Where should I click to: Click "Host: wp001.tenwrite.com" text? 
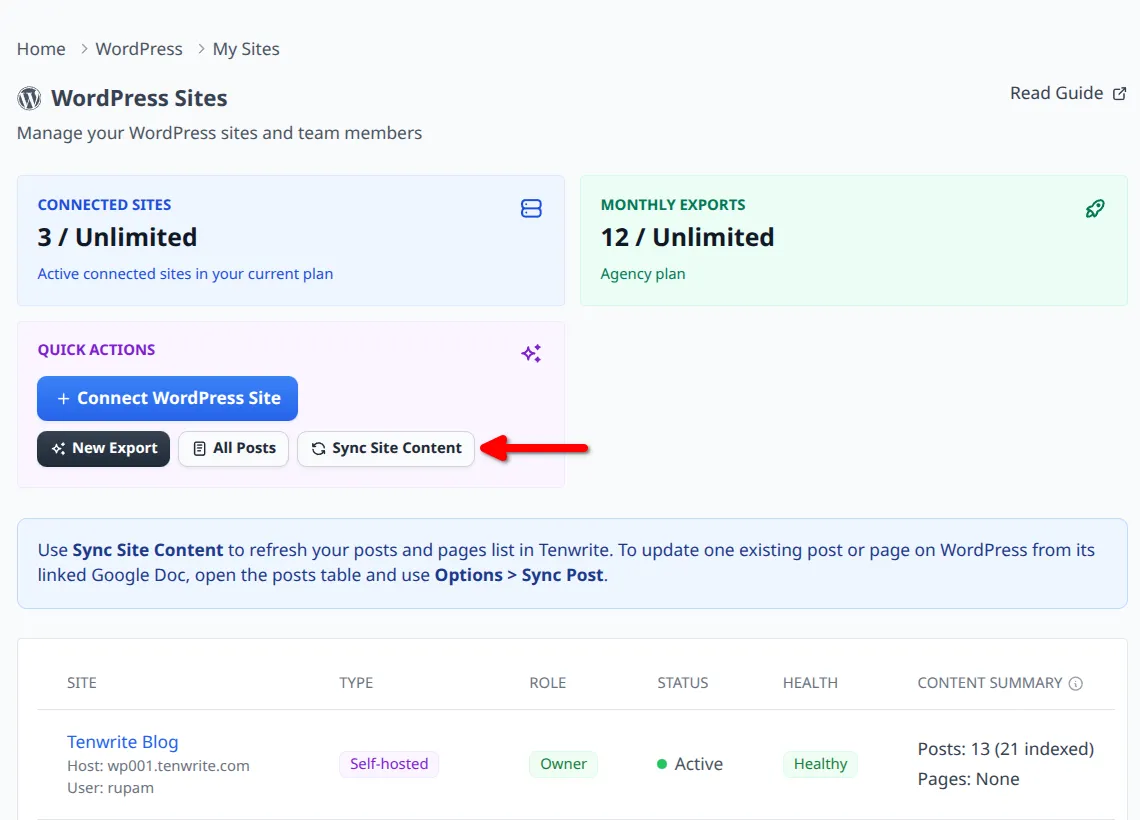(x=158, y=765)
